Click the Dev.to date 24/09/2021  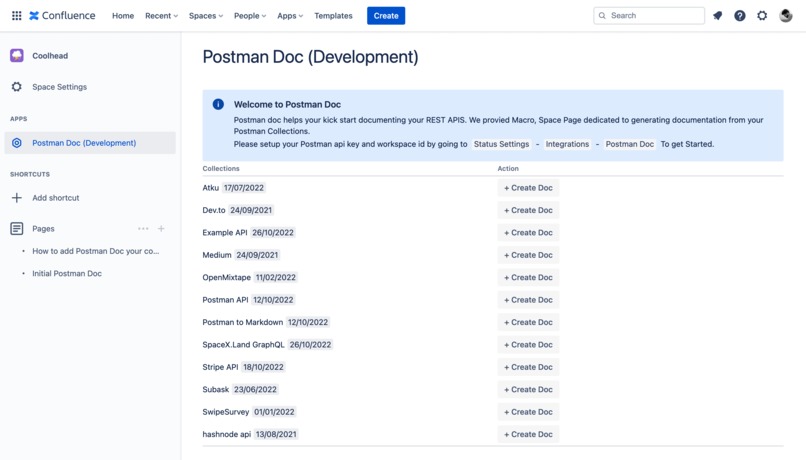coord(251,210)
